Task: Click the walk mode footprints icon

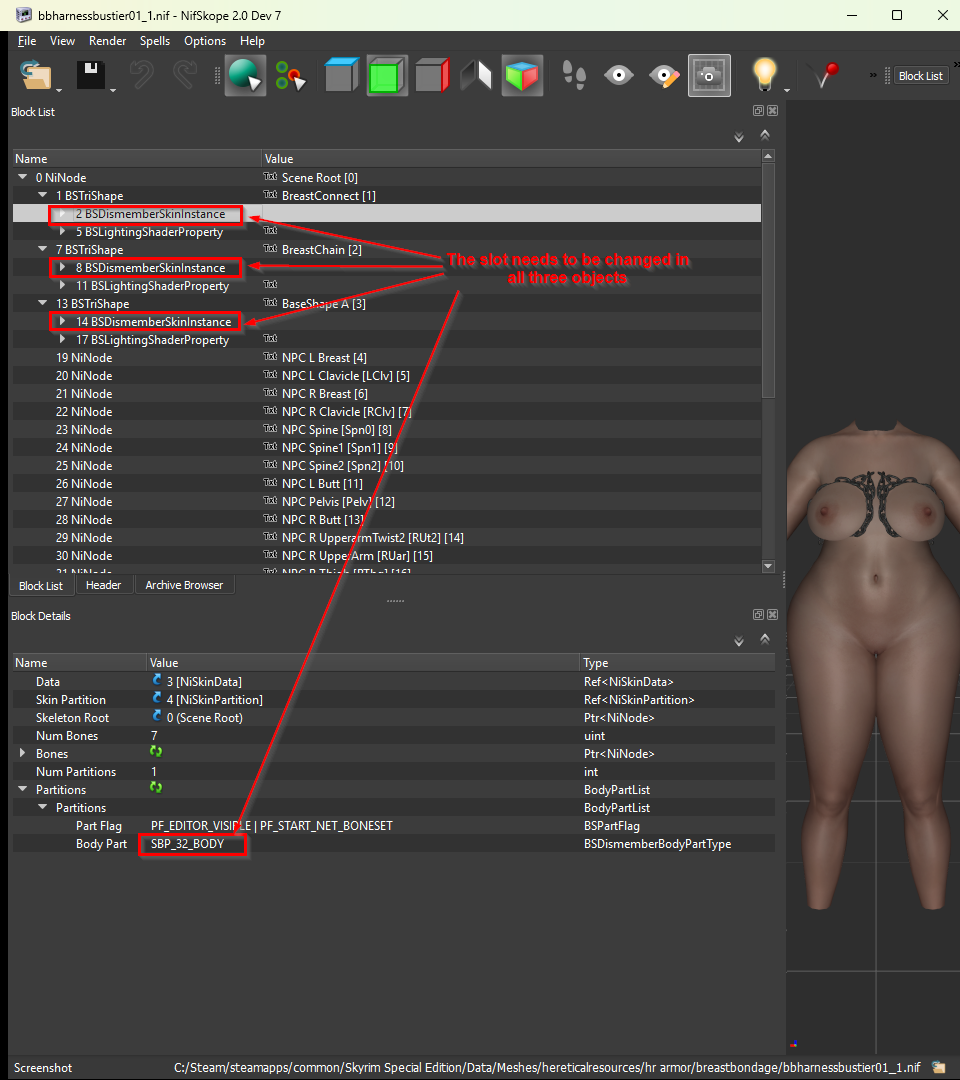Action: 574,74
